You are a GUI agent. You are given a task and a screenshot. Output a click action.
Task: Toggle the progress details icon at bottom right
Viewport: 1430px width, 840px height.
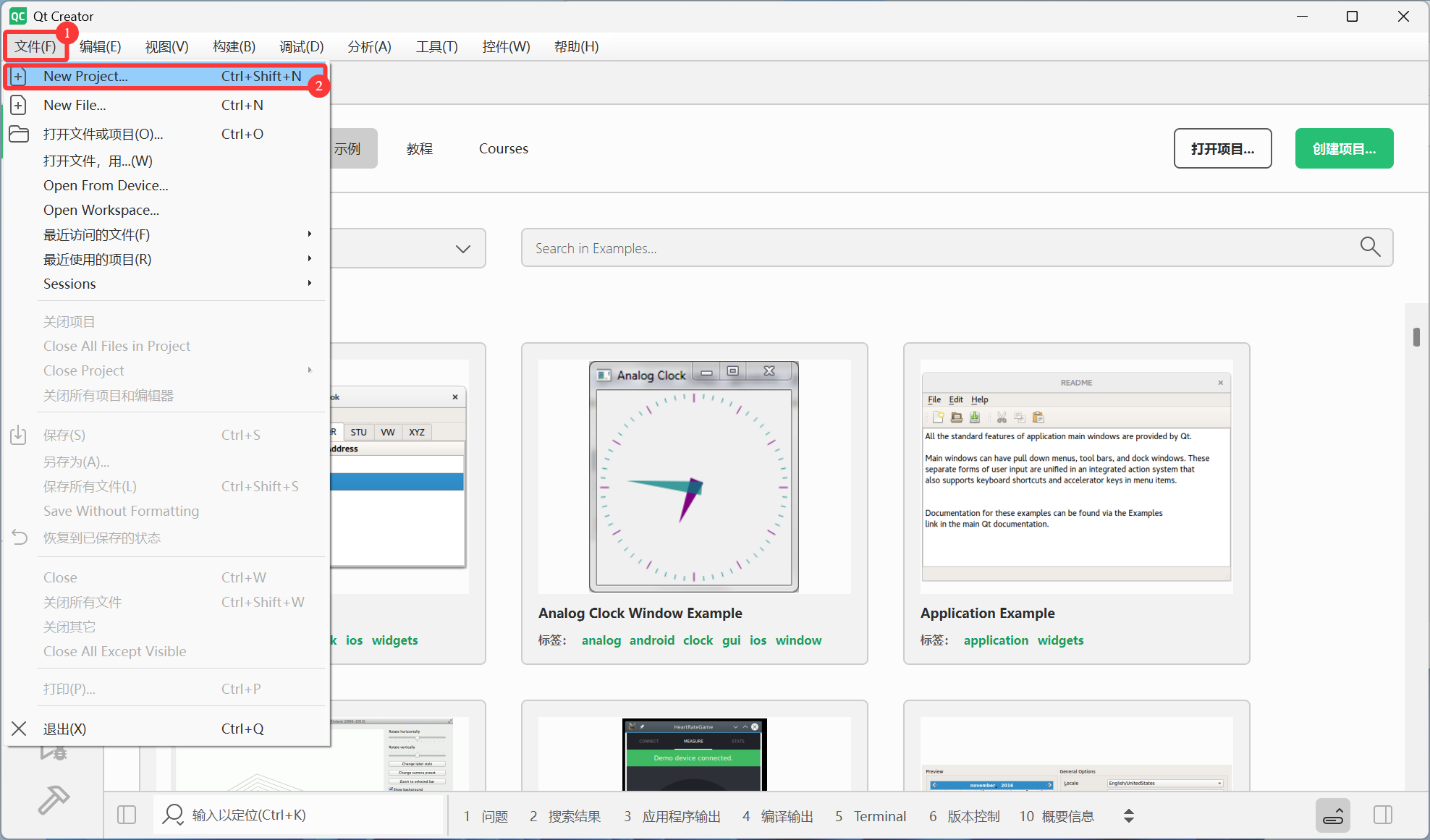(1333, 815)
